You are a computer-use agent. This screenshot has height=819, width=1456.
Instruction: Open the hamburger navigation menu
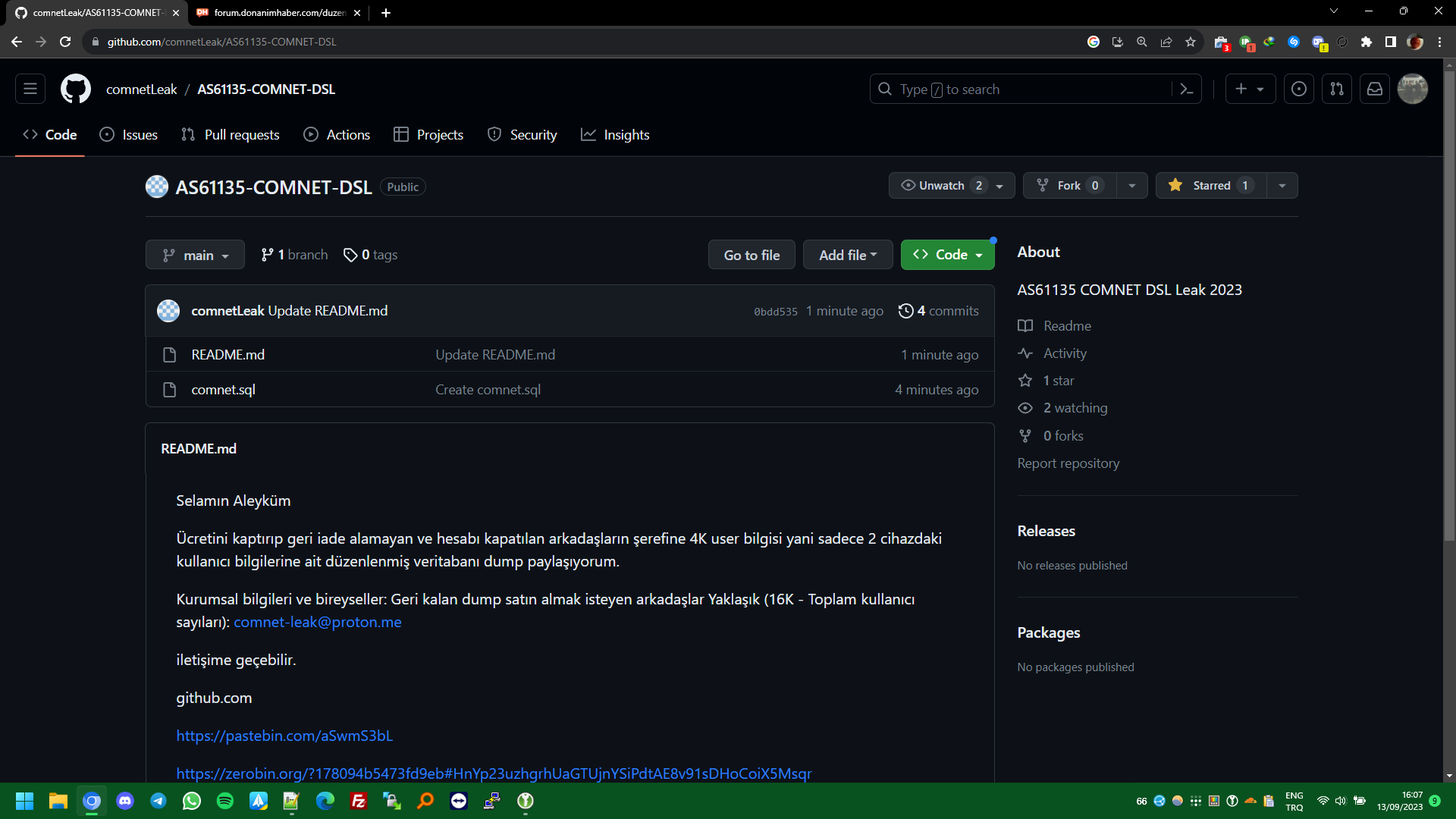coord(30,89)
